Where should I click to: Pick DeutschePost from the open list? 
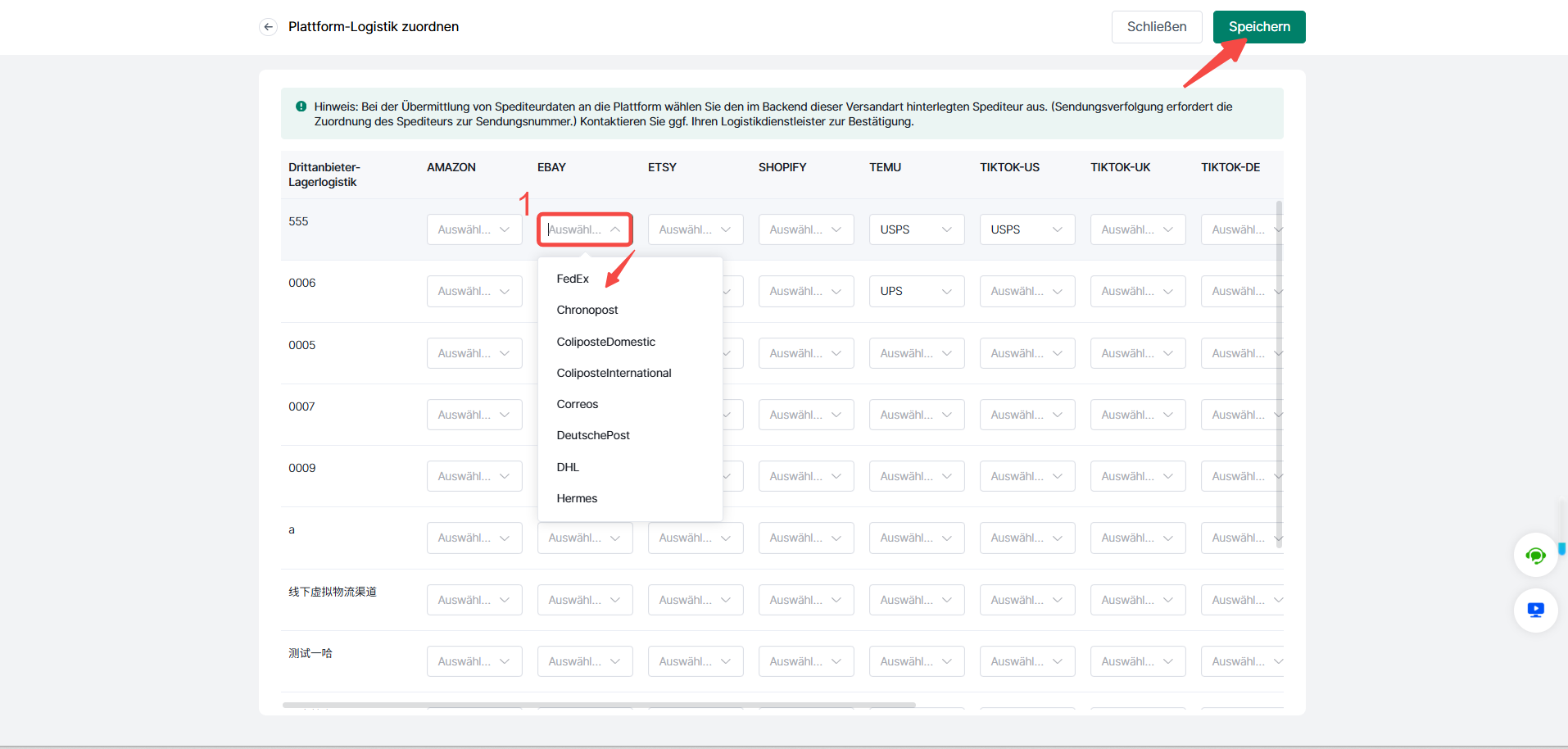coord(593,435)
